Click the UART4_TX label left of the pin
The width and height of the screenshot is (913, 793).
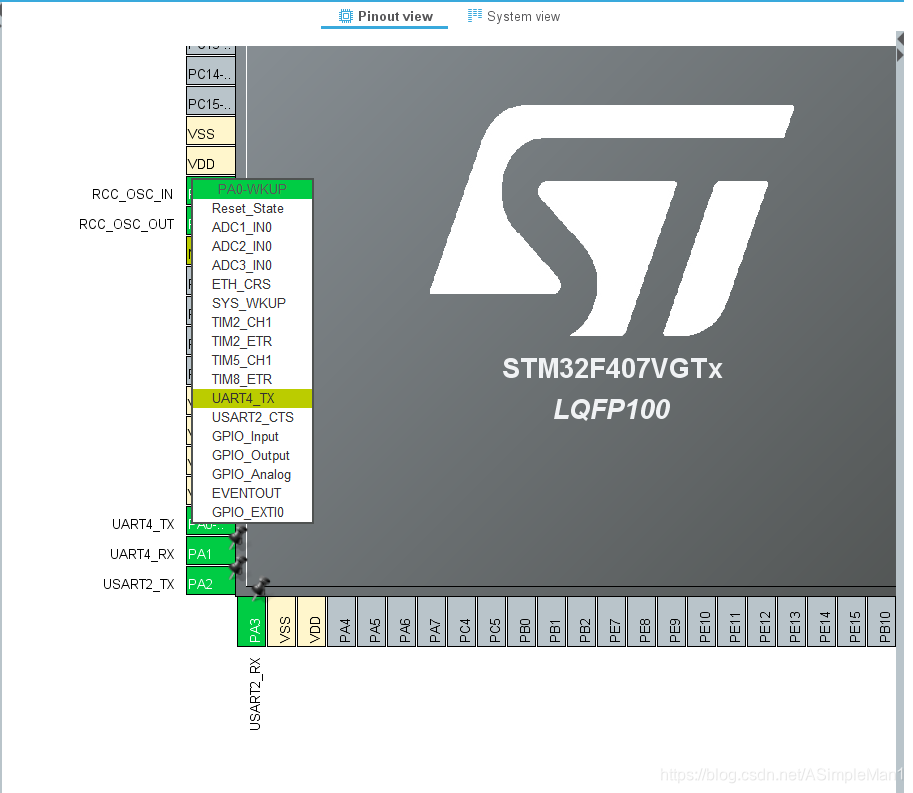tap(143, 525)
